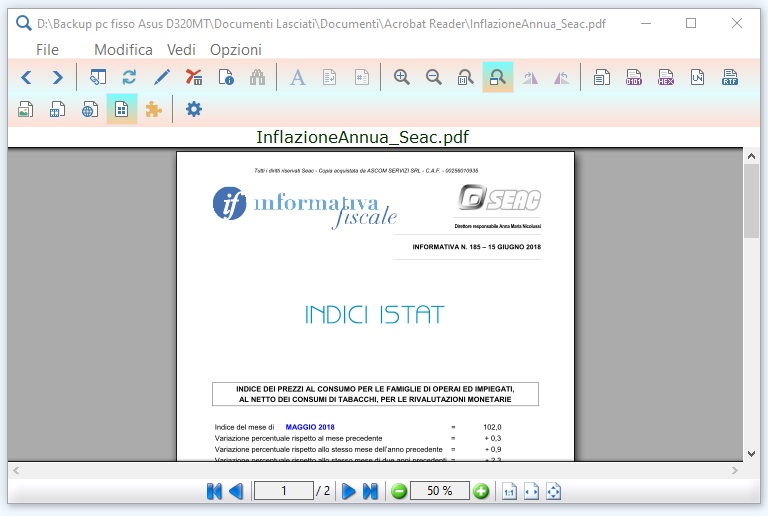Go to previous file with left arrow
The height and width of the screenshot is (516, 768).
(x=26, y=77)
